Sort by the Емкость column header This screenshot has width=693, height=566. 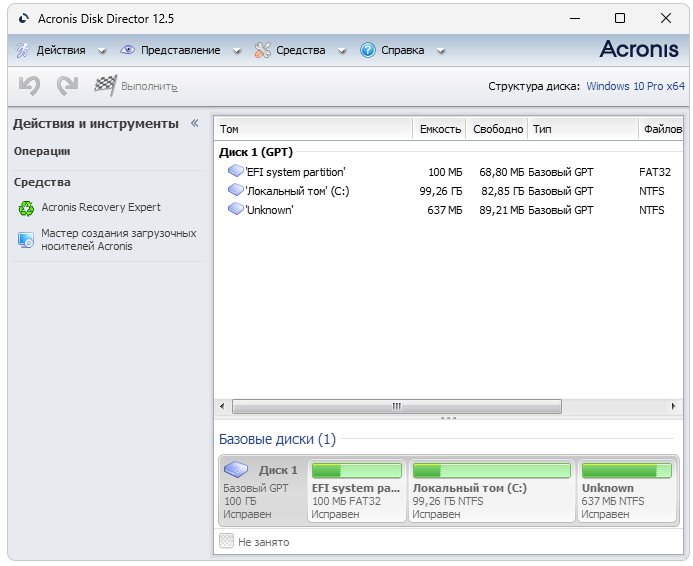pos(440,129)
